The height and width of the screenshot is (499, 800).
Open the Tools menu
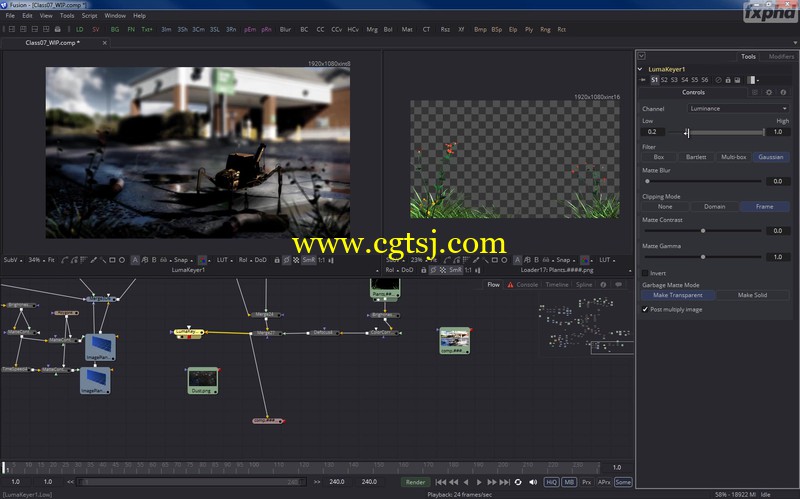pyautogui.click(x=67, y=16)
